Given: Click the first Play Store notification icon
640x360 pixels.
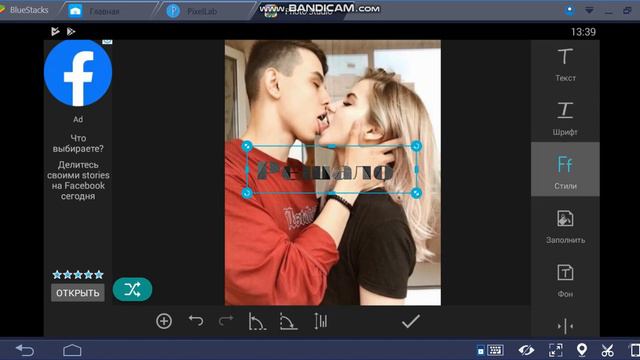Looking at the screenshot, I should (x=55, y=31).
